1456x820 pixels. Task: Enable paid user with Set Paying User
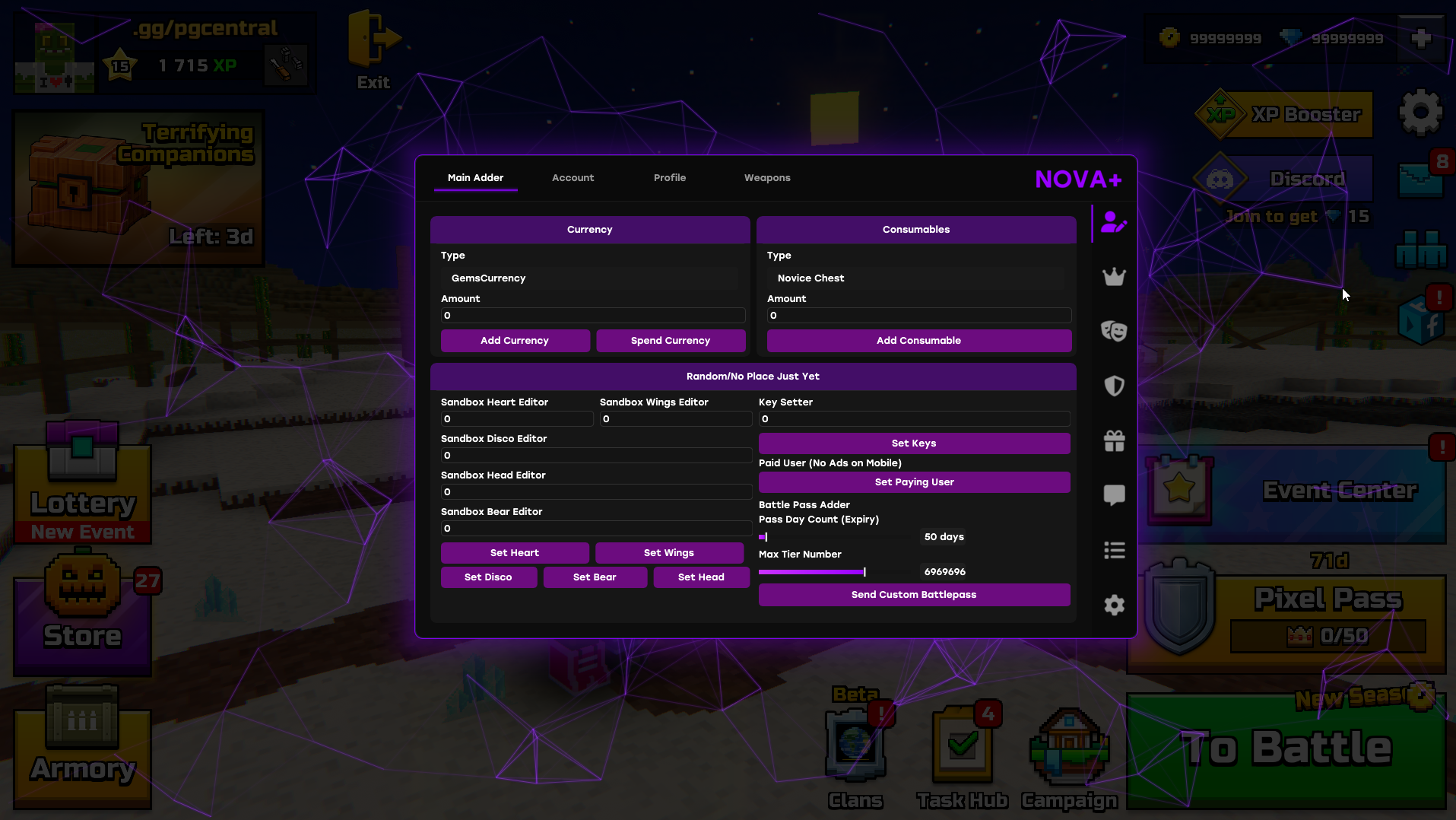(x=914, y=482)
